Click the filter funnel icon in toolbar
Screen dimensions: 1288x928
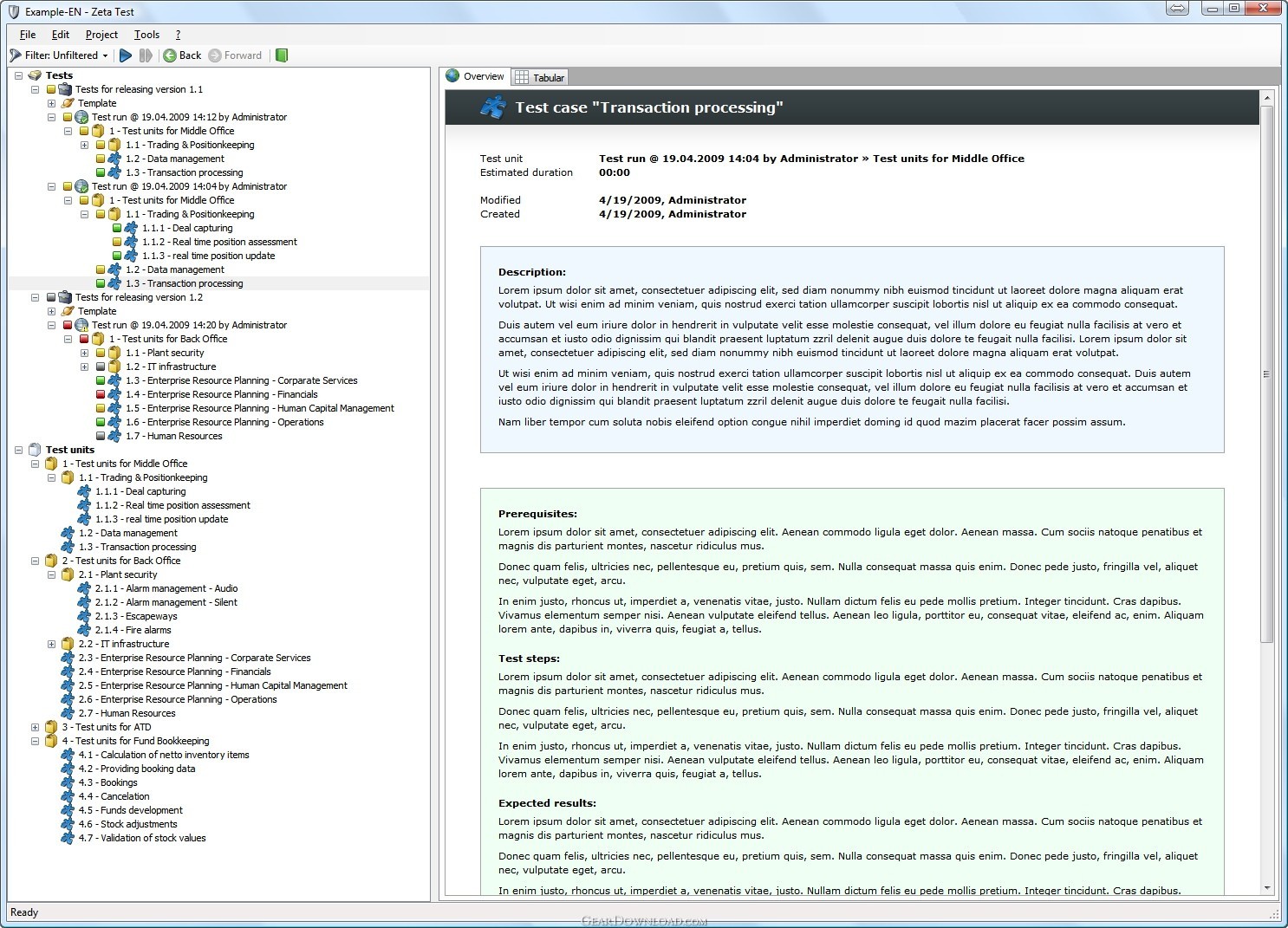pyautogui.click(x=16, y=55)
